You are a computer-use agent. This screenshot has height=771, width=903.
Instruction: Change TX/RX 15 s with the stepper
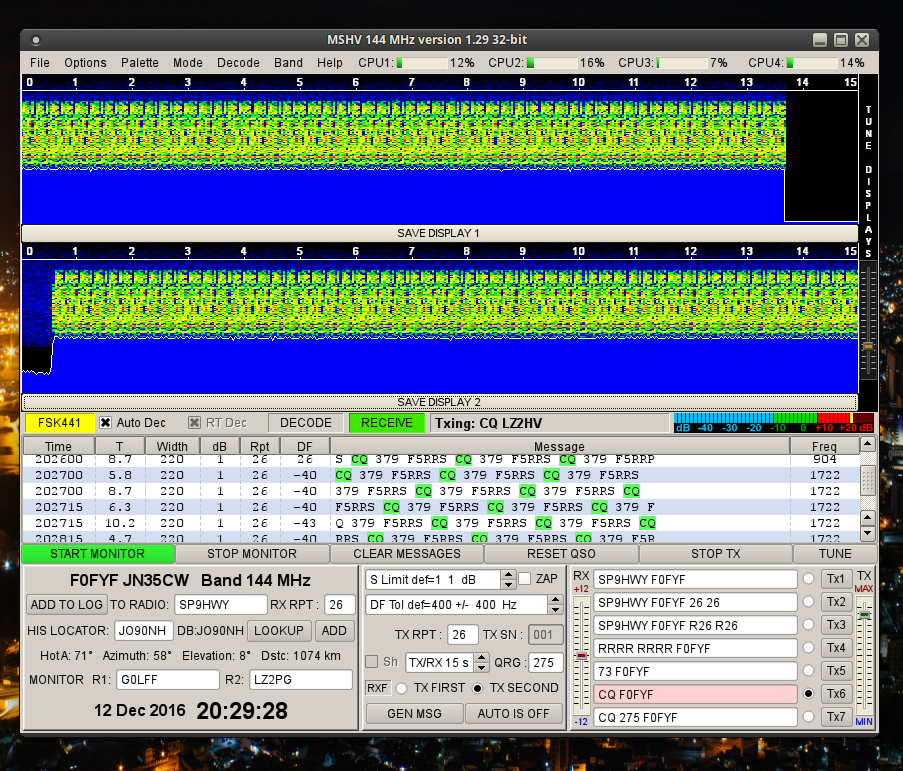point(482,662)
